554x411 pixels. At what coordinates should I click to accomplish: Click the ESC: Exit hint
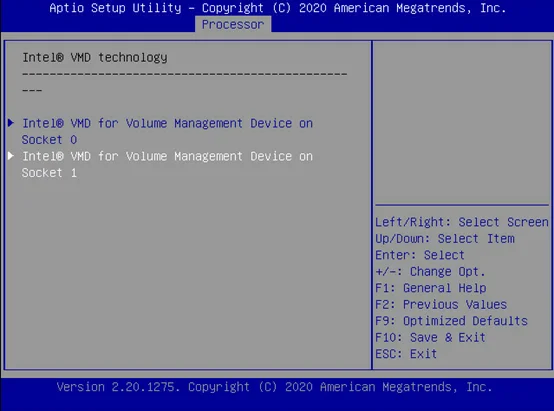coord(406,354)
